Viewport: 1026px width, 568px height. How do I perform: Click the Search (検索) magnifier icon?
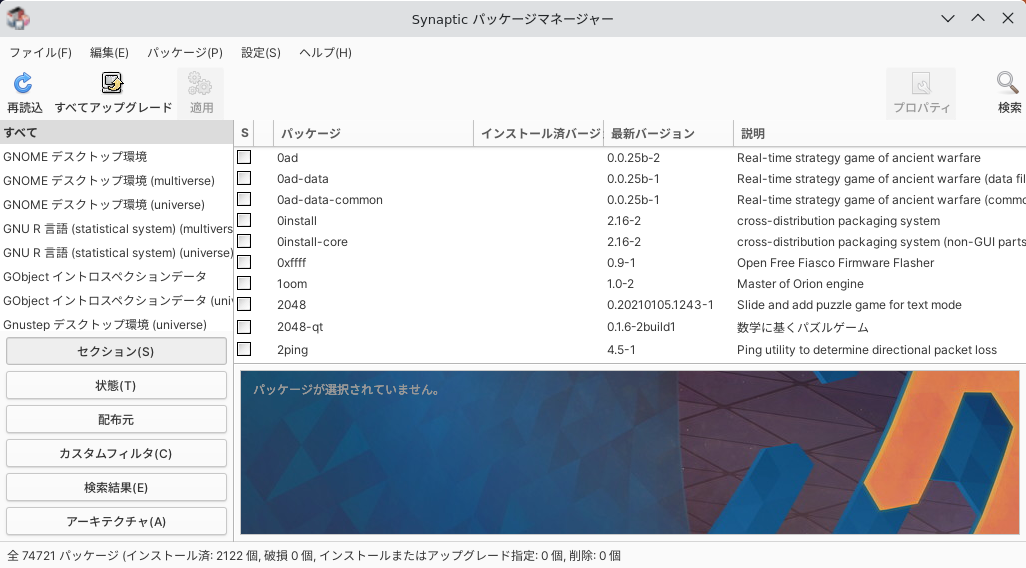tap(1008, 83)
